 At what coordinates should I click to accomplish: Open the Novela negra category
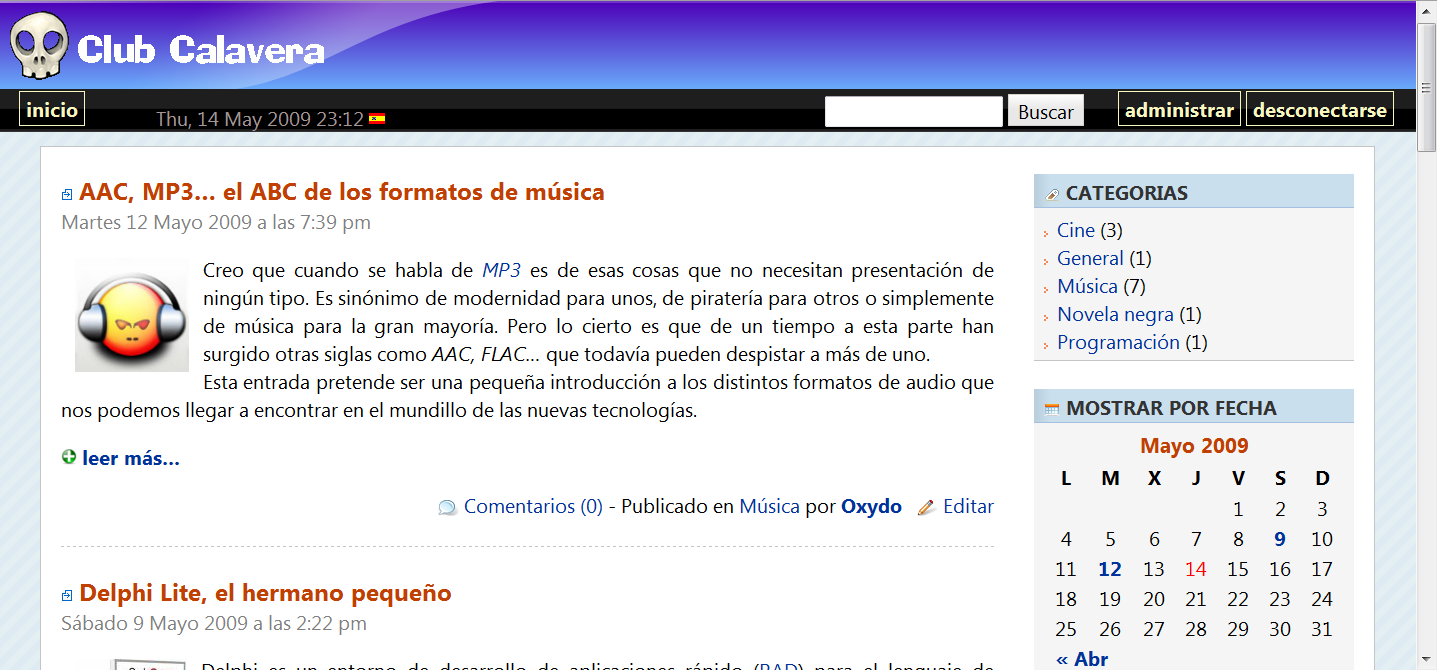[1115, 314]
